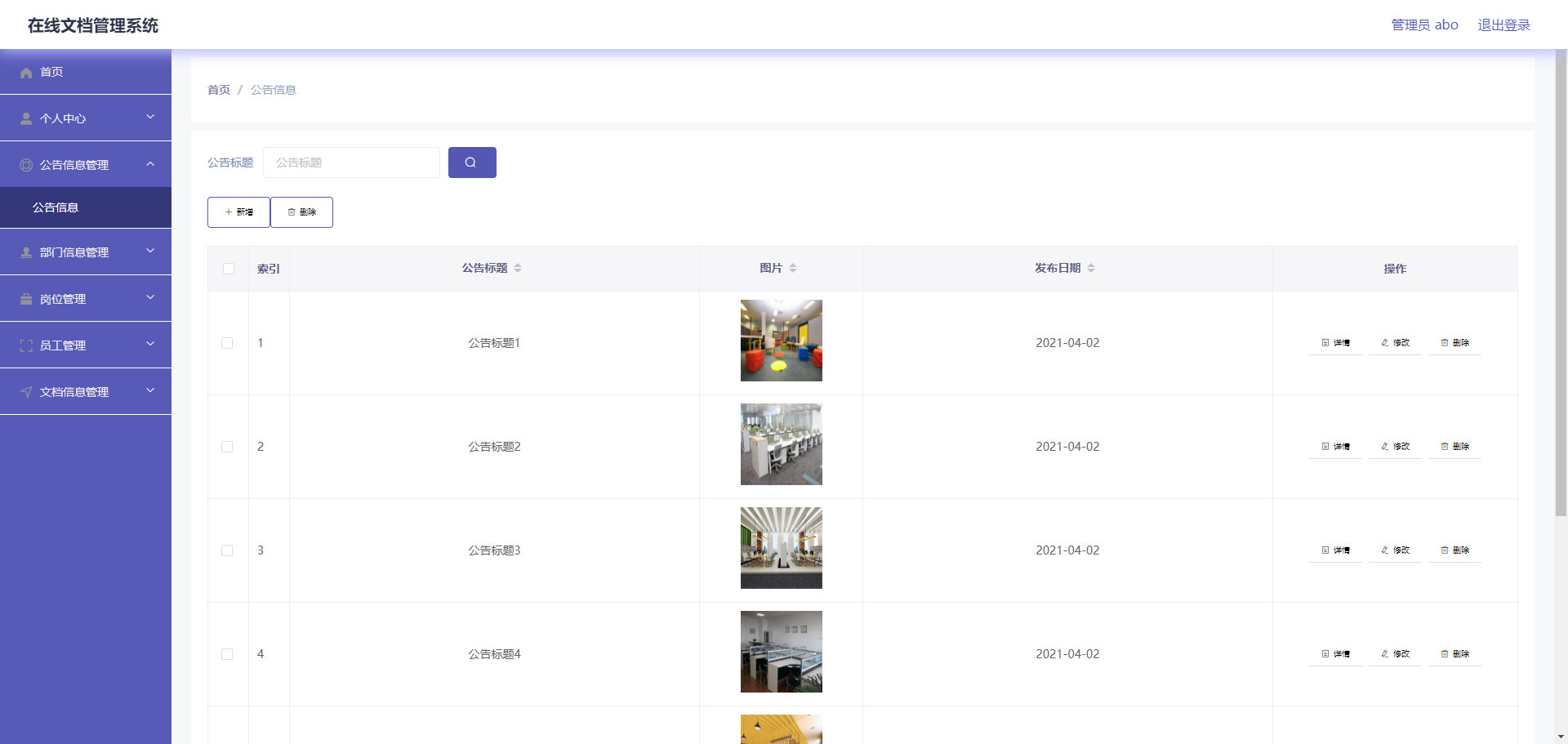Viewport: 1568px width, 744px height.
Task: Click the 在线文档管理系统 title
Action: point(93,25)
